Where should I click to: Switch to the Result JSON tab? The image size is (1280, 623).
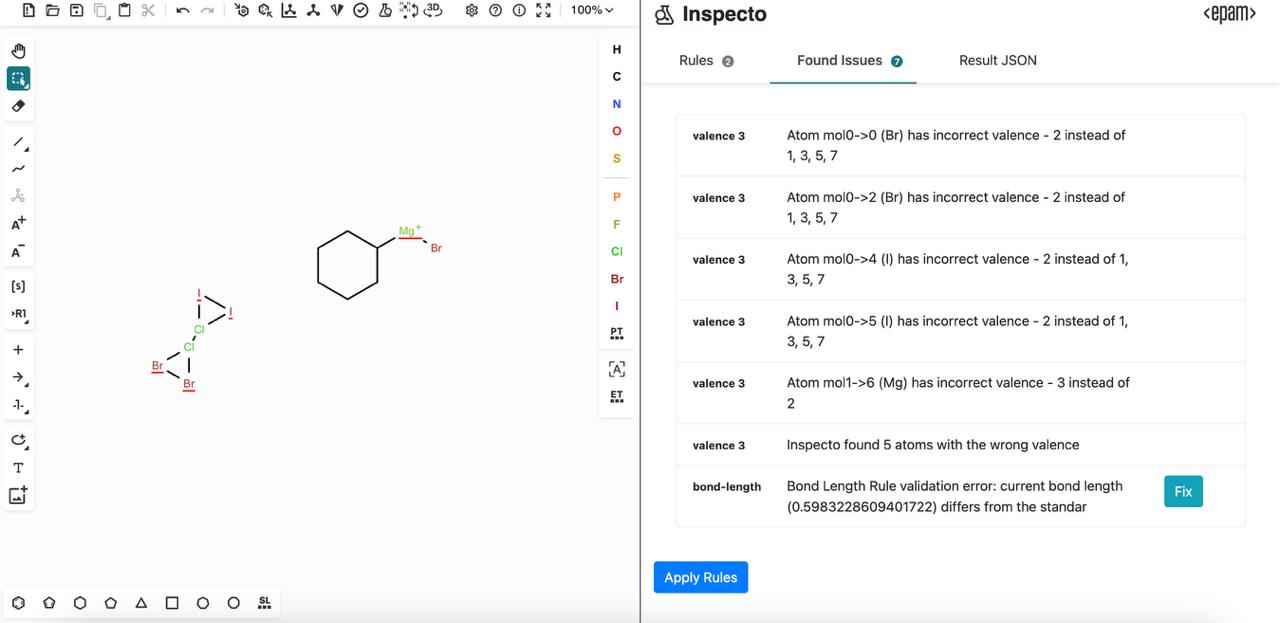997,60
